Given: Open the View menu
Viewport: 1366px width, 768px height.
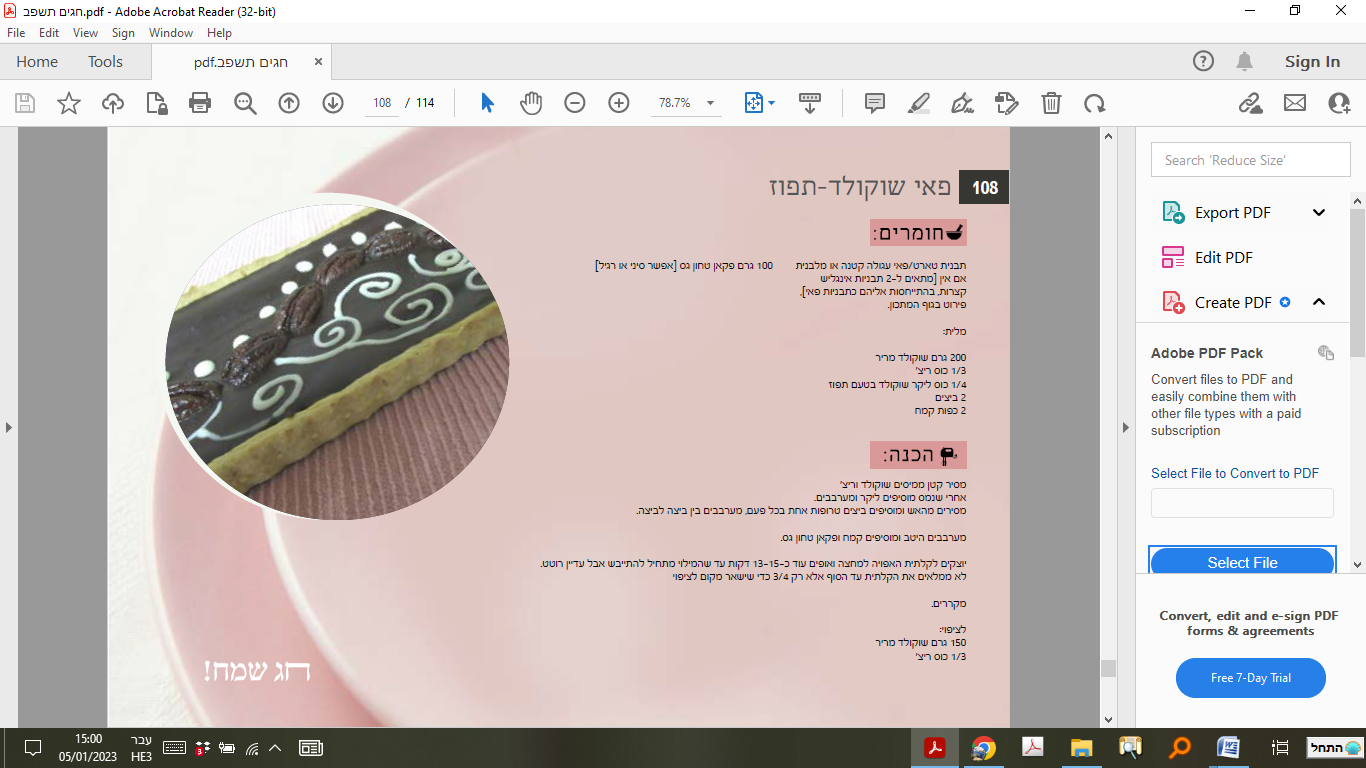Looking at the screenshot, I should [86, 33].
